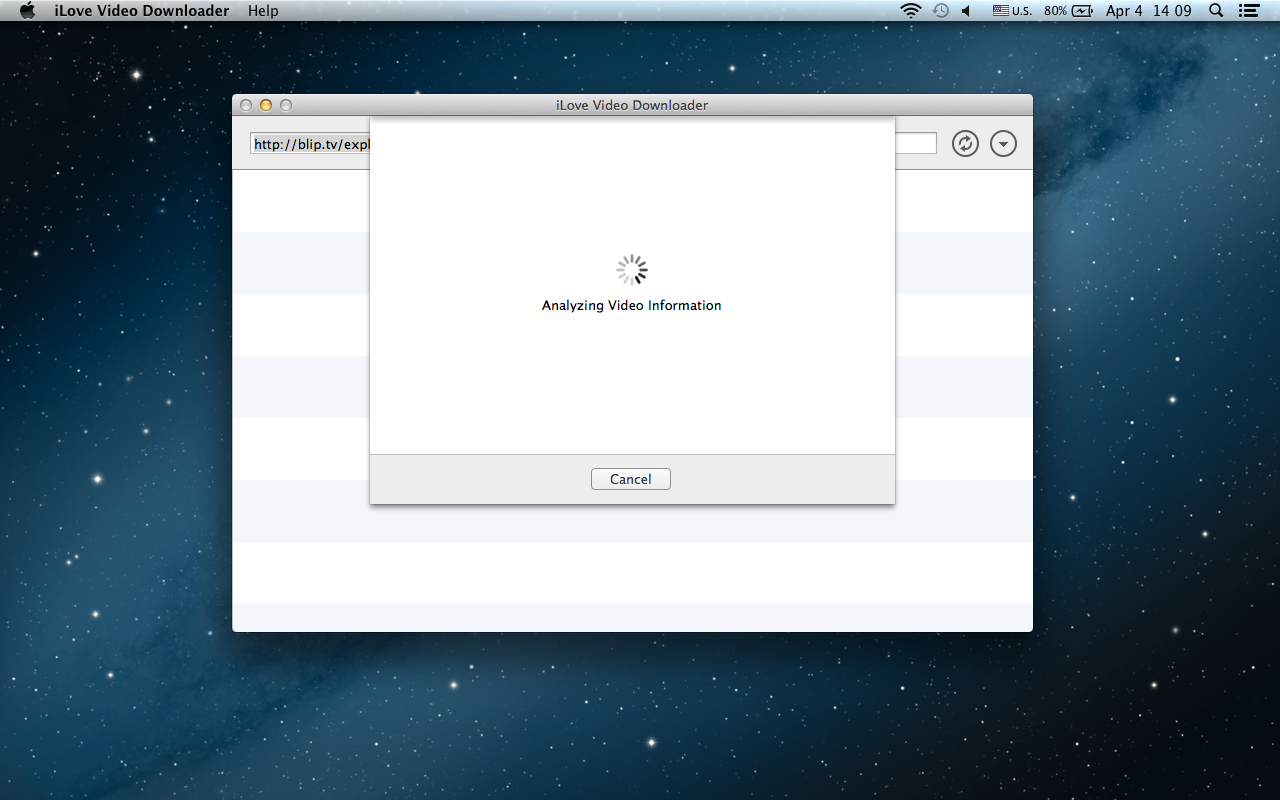The image size is (1280, 800).
Task: Open Notification Center list icon
Action: 1248,11
